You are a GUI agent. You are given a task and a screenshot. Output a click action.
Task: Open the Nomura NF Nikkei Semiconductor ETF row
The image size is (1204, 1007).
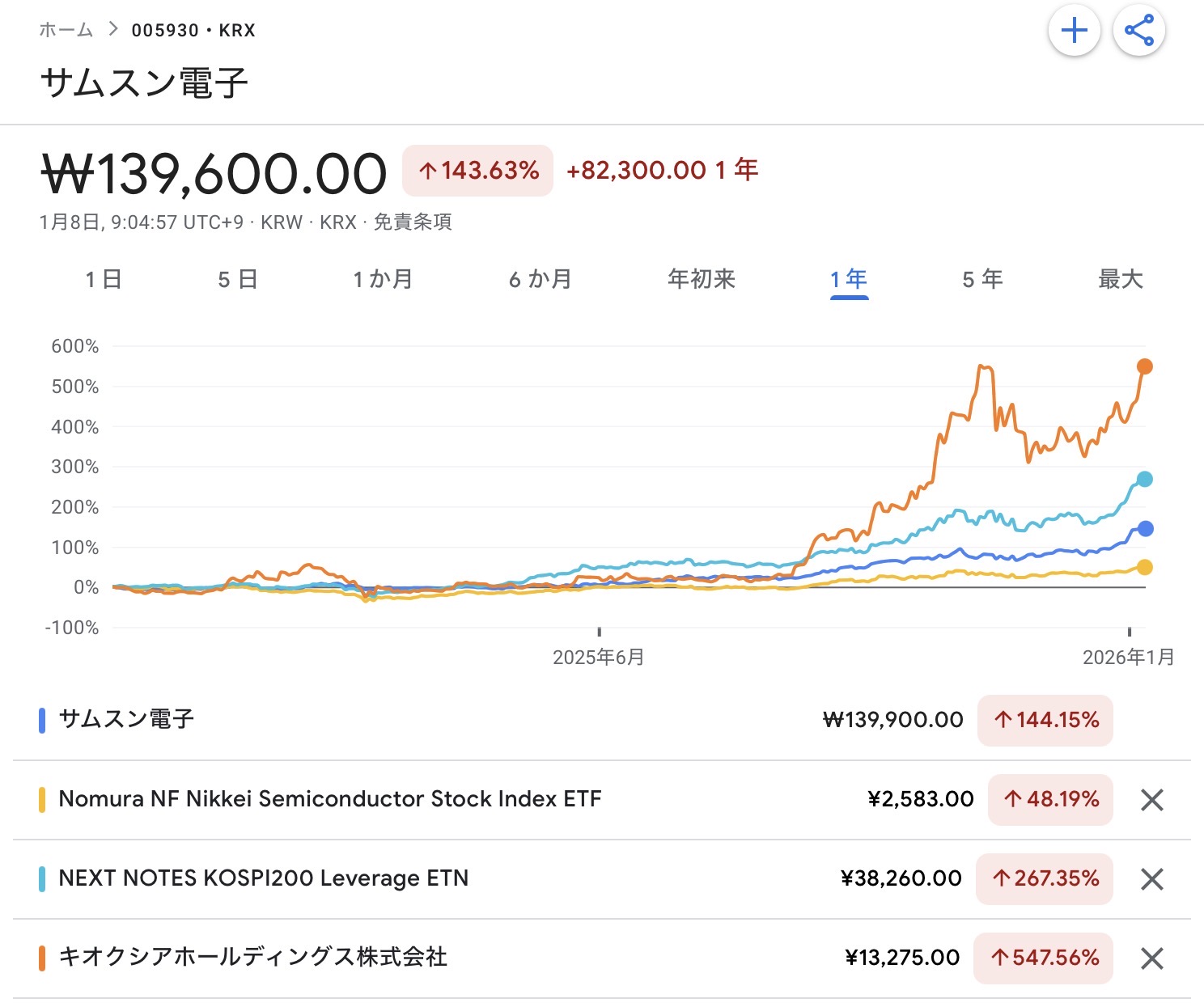point(330,799)
